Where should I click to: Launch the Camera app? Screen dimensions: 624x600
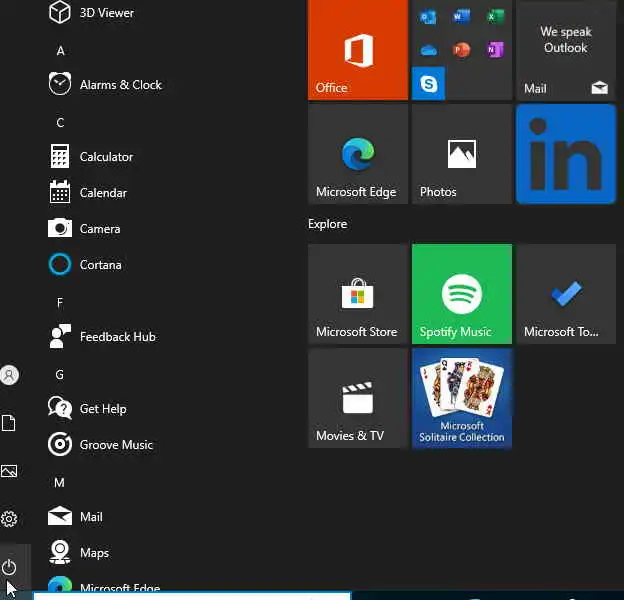click(84, 229)
